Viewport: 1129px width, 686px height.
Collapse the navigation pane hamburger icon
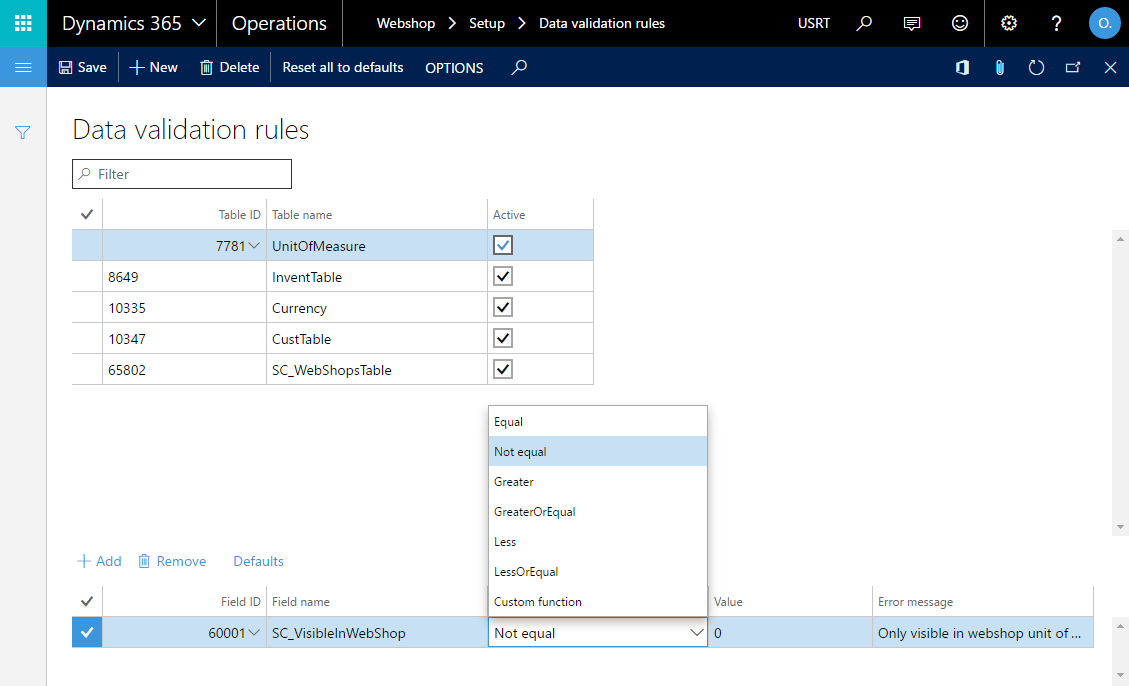coord(22,67)
